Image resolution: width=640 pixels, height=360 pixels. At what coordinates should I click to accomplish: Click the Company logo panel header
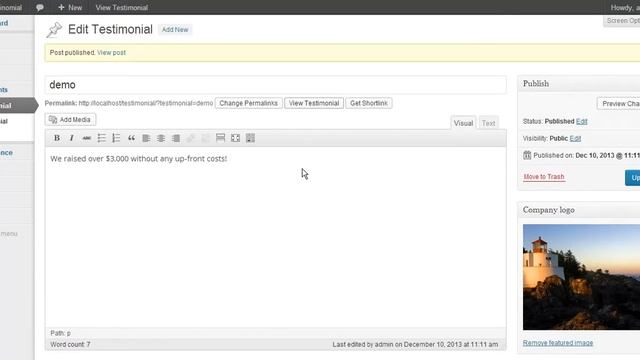579,210
